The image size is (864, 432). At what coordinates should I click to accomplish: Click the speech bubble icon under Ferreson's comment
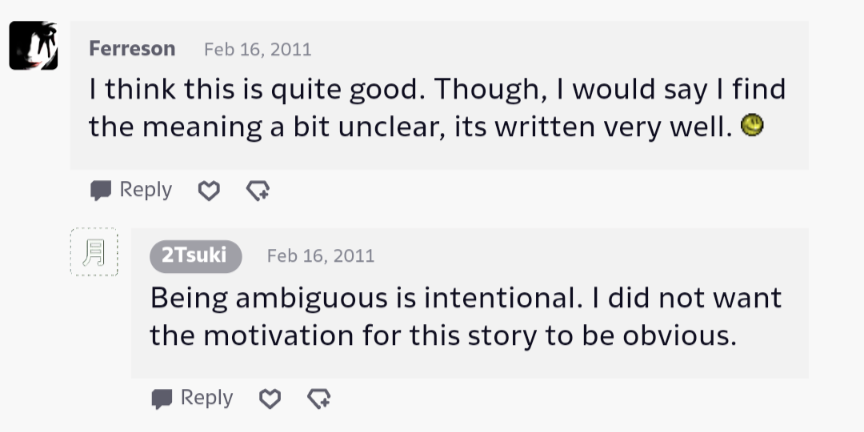101,190
